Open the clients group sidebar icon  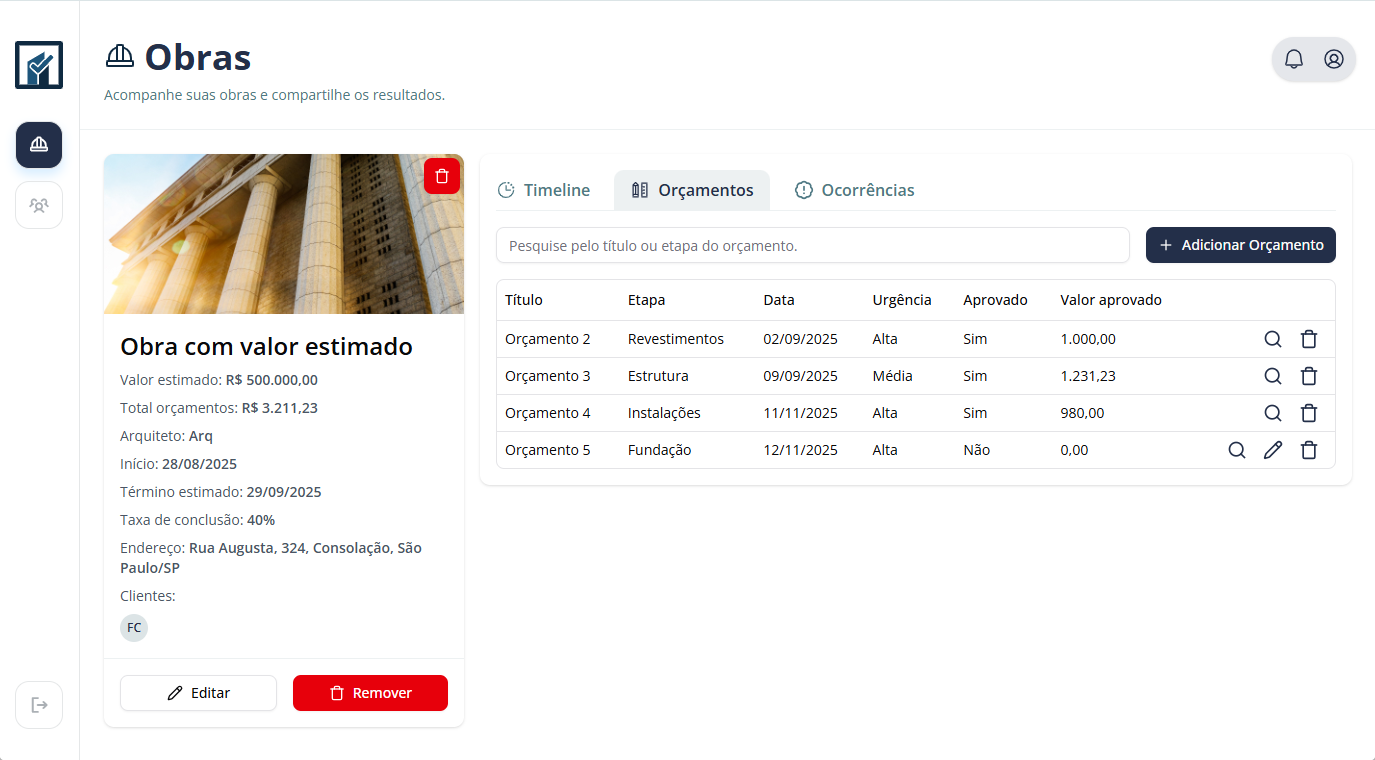(39, 205)
